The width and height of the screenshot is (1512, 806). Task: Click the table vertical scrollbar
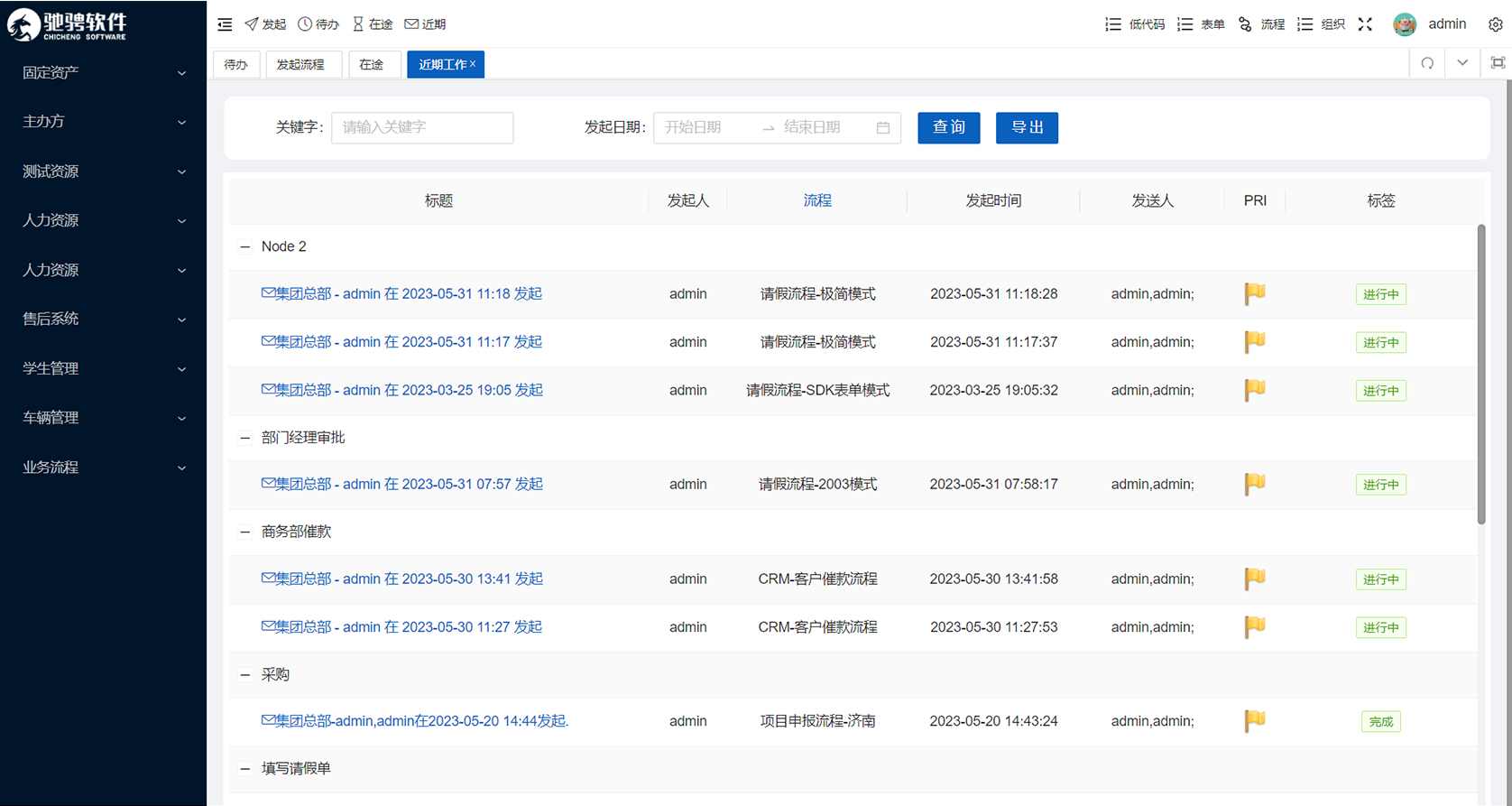point(1481,375)
